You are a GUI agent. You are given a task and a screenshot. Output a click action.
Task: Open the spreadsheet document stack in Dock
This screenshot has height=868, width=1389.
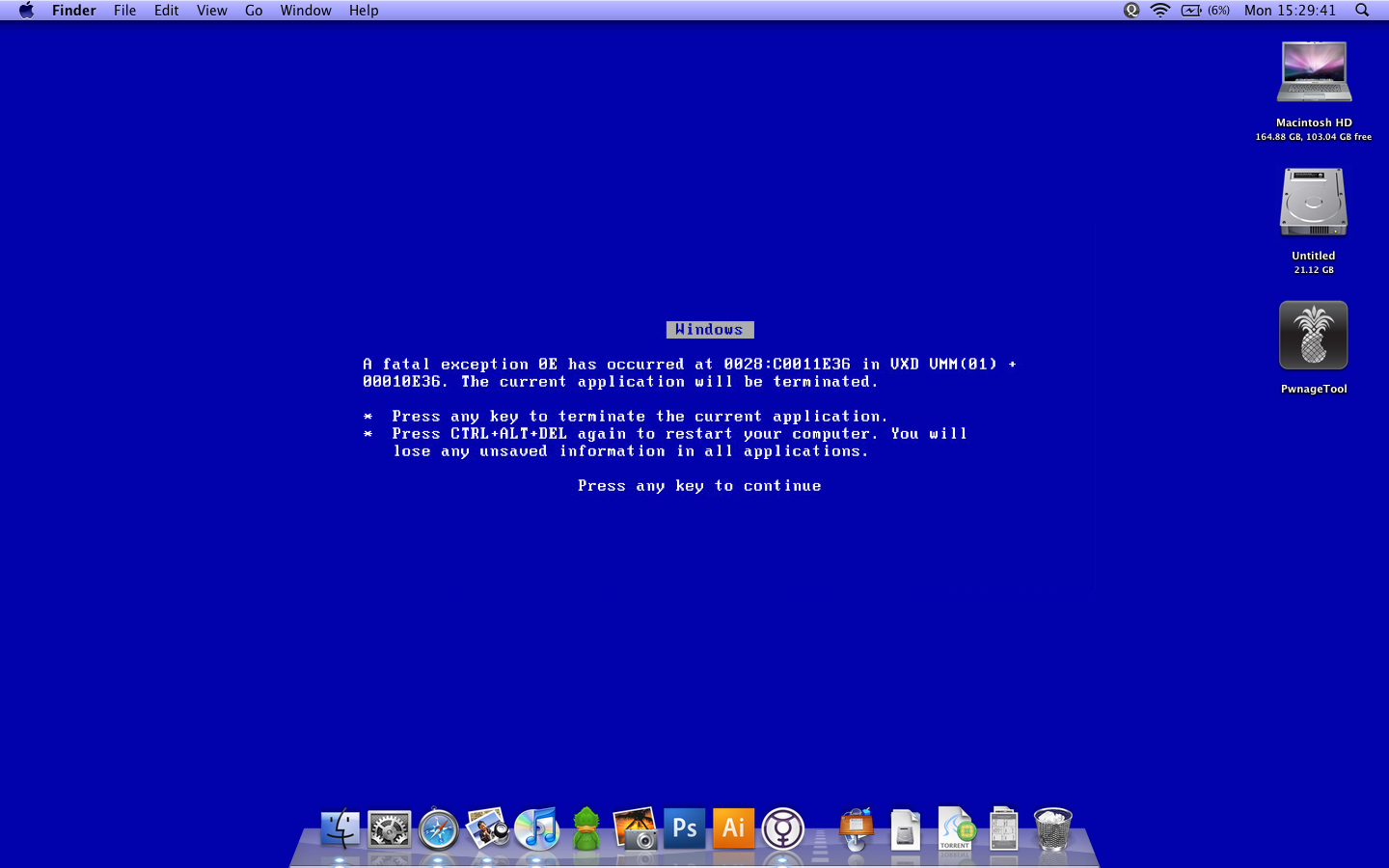1004,828
